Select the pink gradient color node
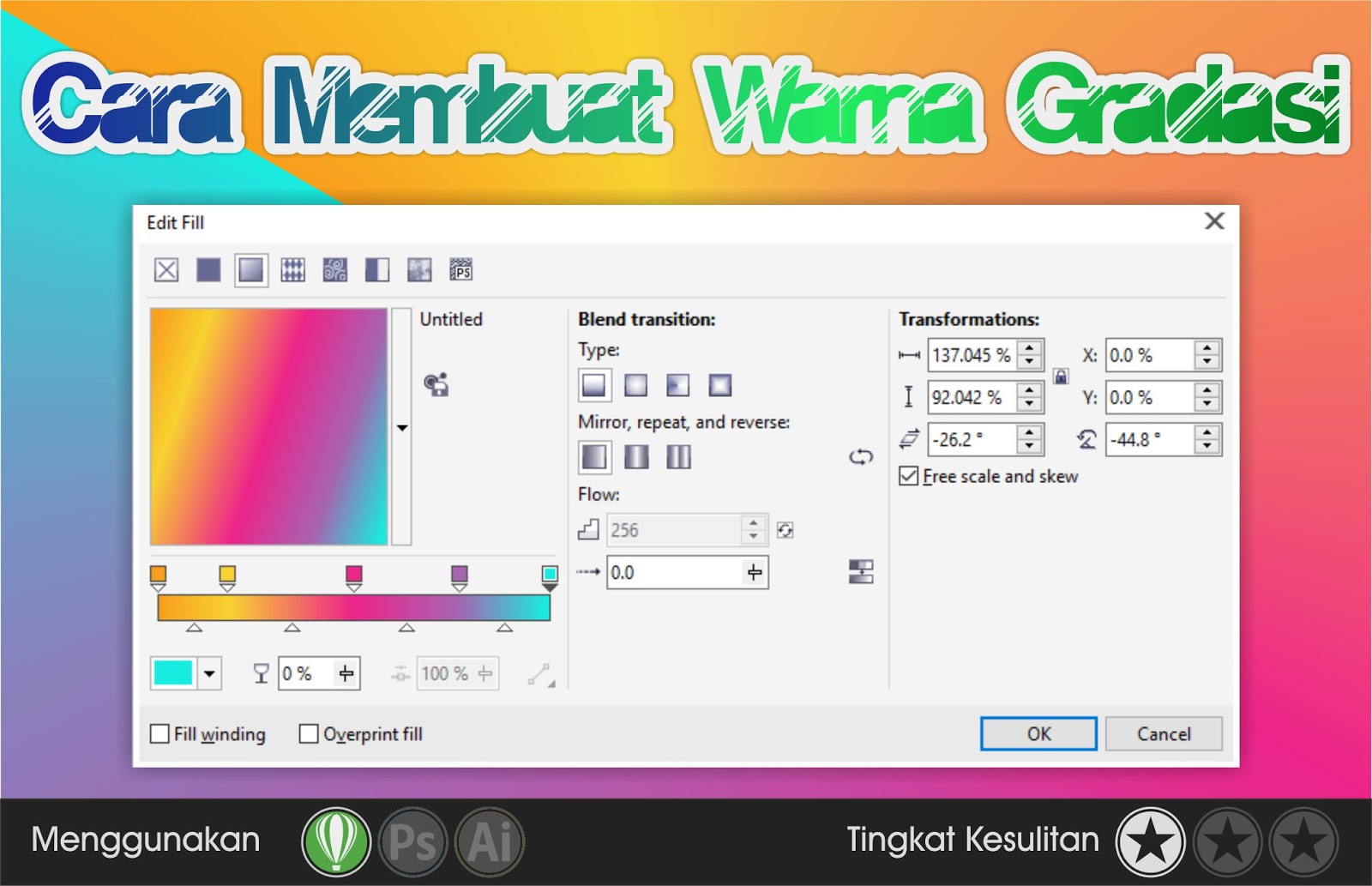 (x=353, y=578)
